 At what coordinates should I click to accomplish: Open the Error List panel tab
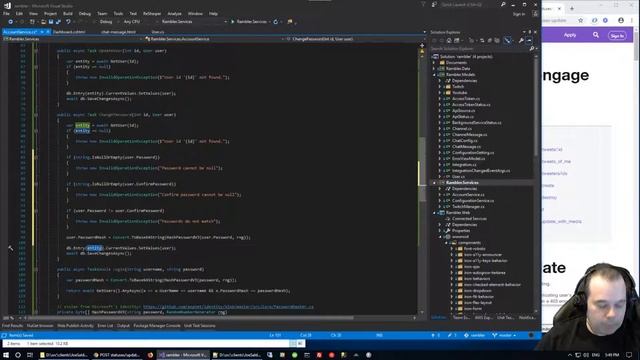(105, 326)
